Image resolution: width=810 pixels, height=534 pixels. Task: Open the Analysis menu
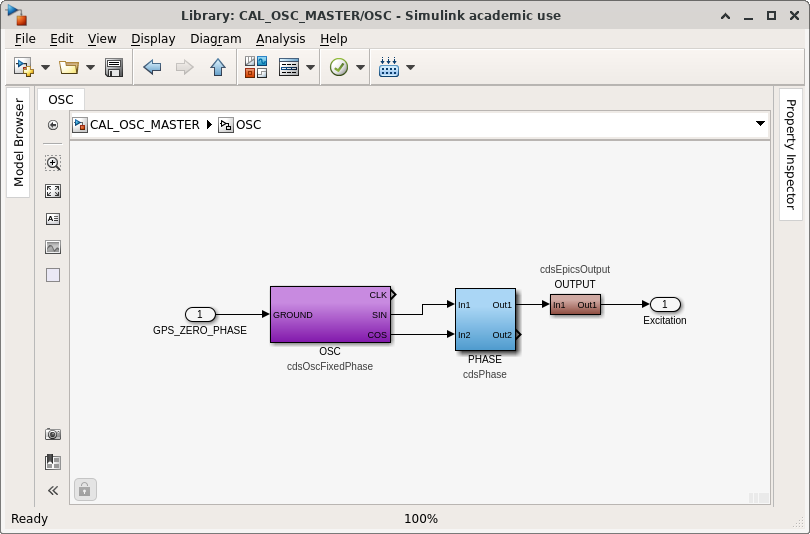[281, 39]
